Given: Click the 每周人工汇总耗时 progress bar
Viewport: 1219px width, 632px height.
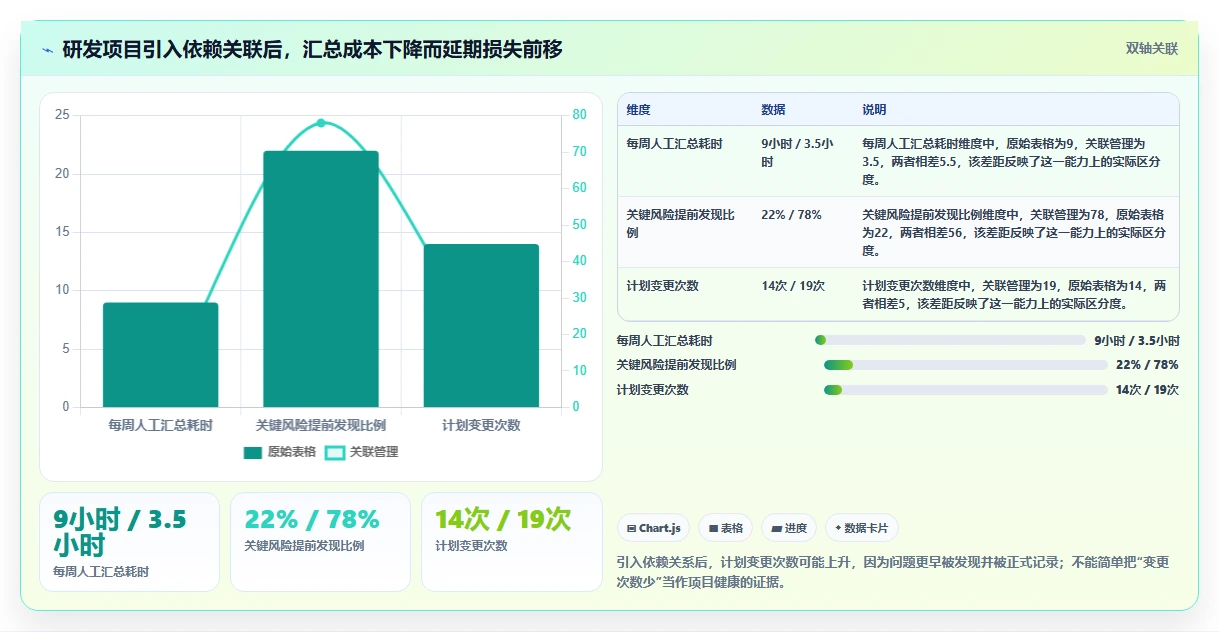Looking at the screenshot, I should pyautogui.click(x=950, y=340).
